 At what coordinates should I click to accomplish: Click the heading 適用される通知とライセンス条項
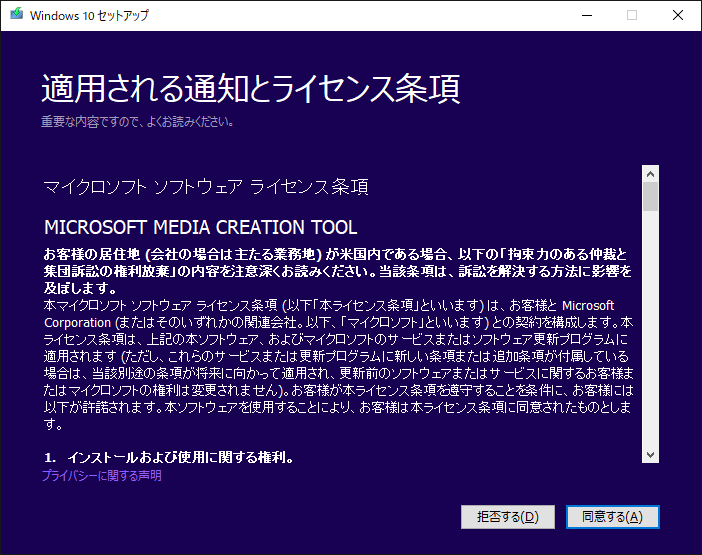click(251, 89)
